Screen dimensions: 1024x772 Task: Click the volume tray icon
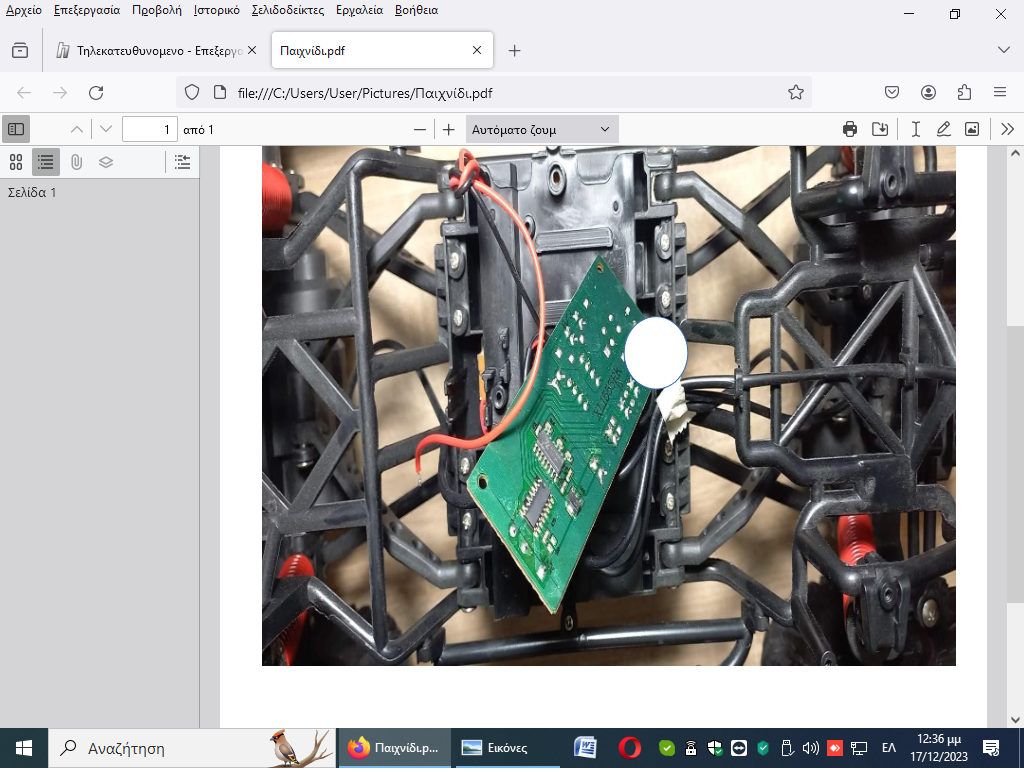[x=810, y=748]
